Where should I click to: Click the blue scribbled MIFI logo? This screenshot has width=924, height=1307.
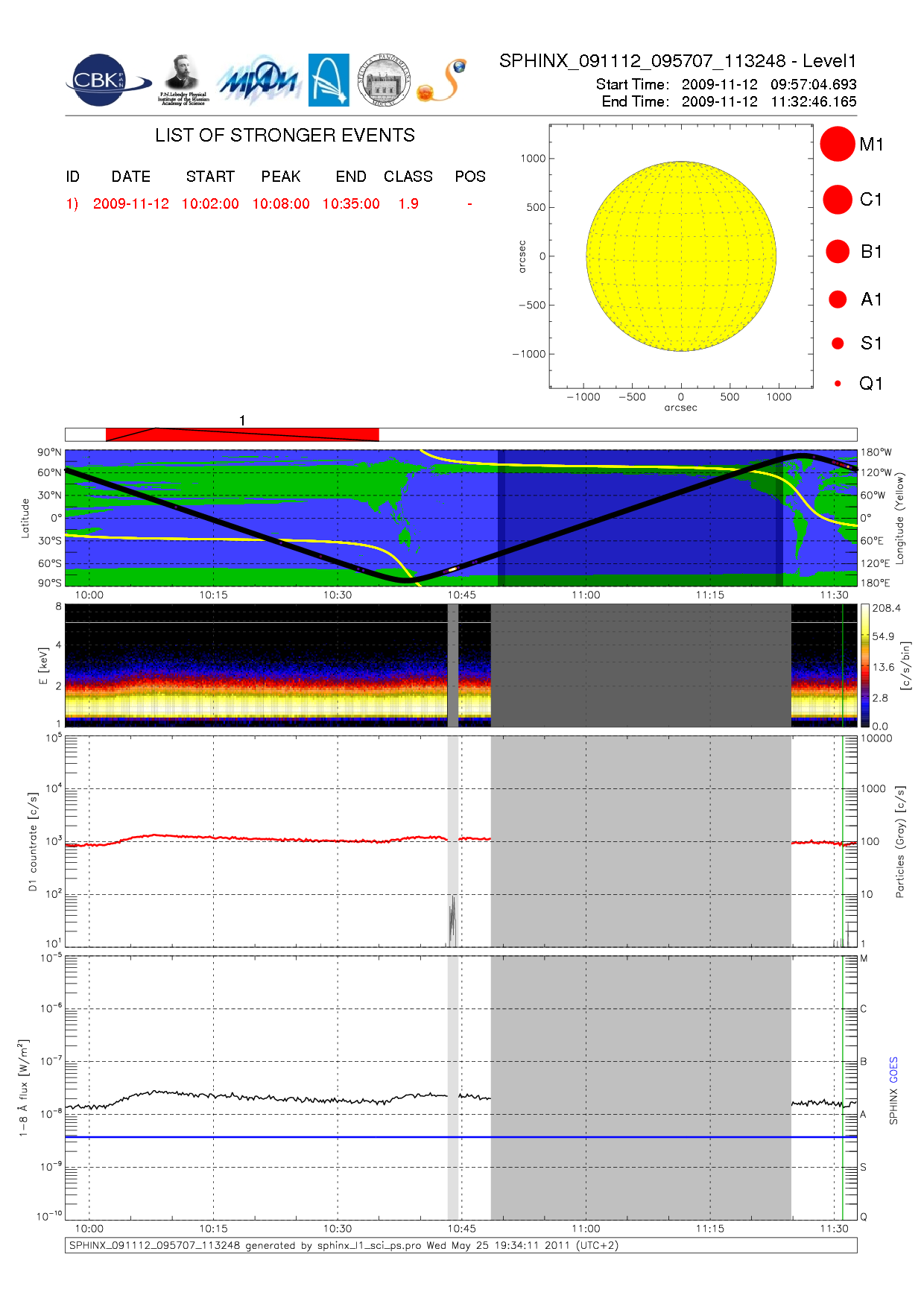(259, 80)
